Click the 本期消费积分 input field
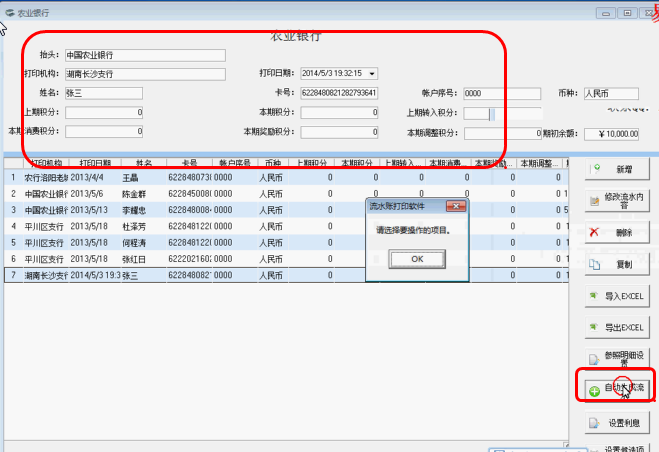Viewport: 659px width, 452px height. tap(104, 132)
